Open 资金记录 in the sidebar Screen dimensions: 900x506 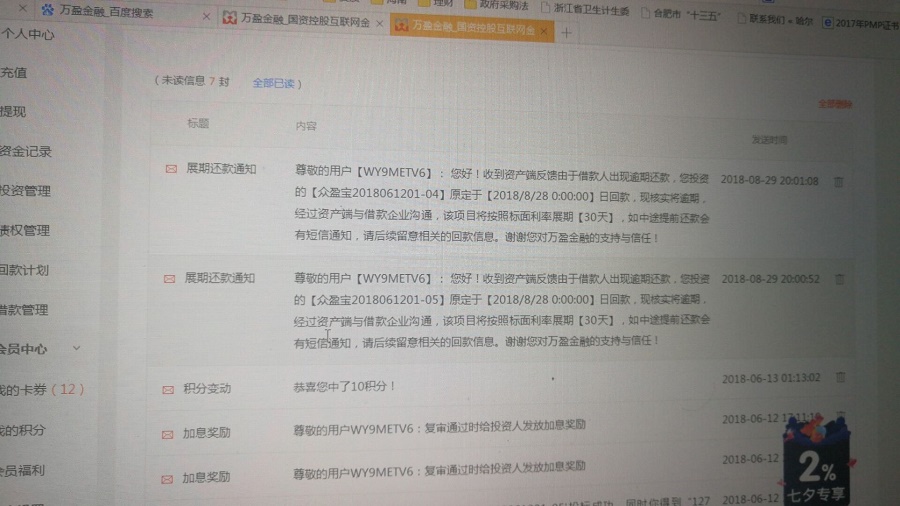pos(26,151)
